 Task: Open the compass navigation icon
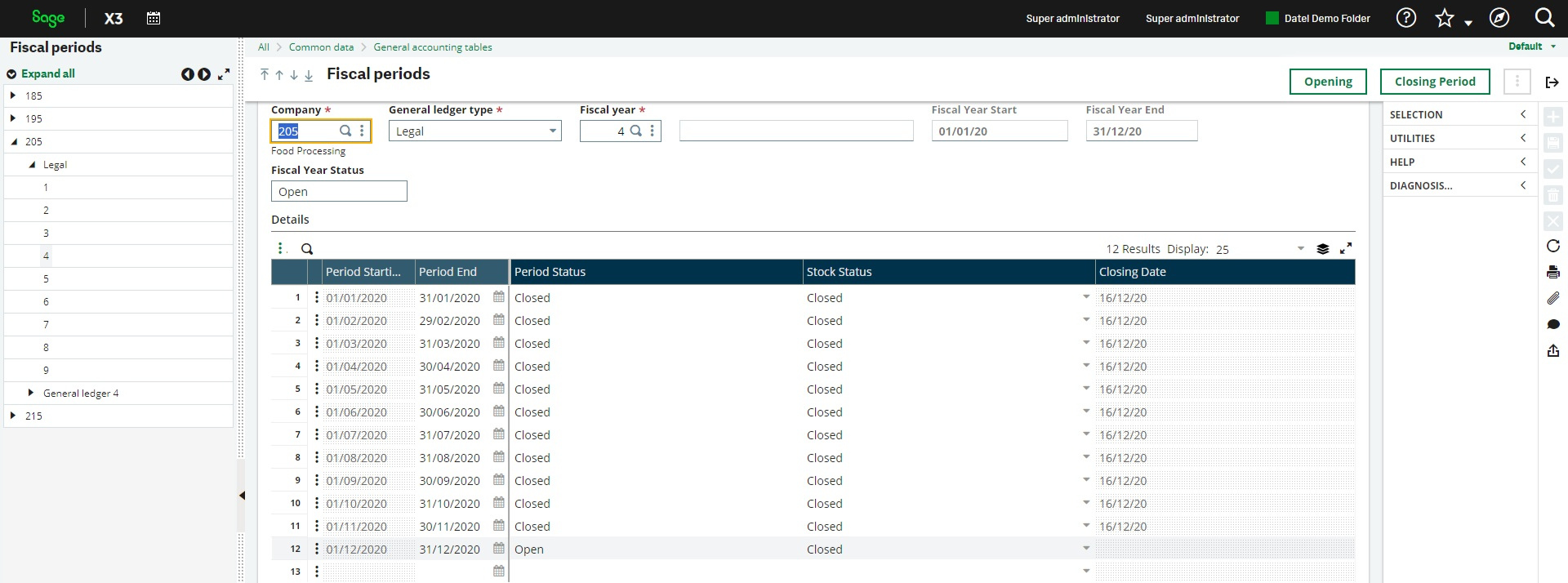tap(1499, 18)
